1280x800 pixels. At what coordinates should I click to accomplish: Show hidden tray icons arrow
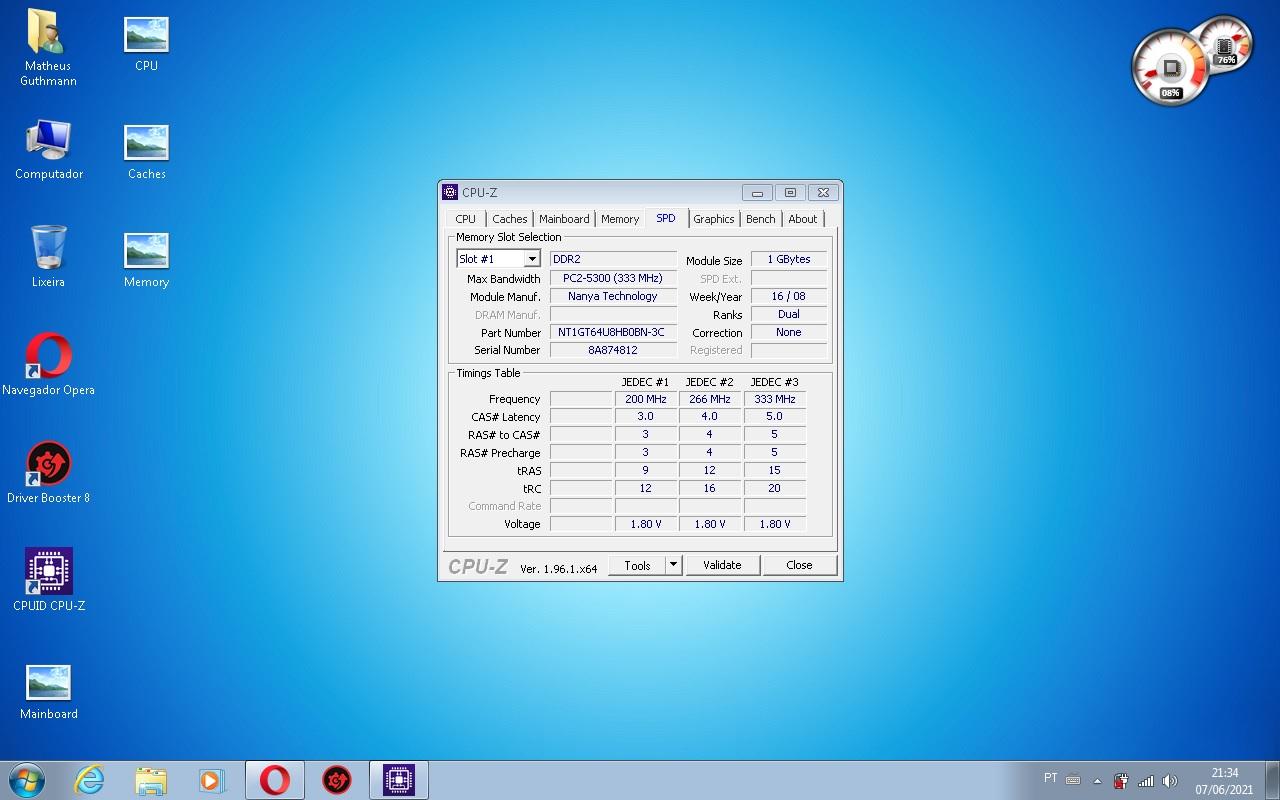pyautogui.click(x=1097, y=780)
